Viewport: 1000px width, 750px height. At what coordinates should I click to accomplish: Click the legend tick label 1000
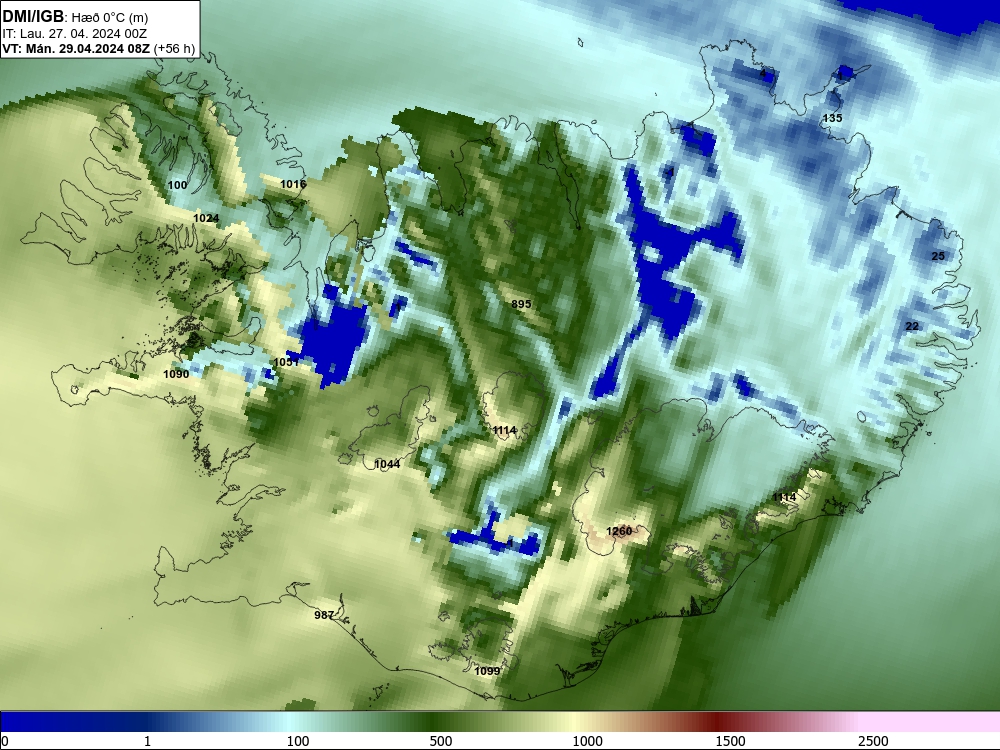[587, 741]
